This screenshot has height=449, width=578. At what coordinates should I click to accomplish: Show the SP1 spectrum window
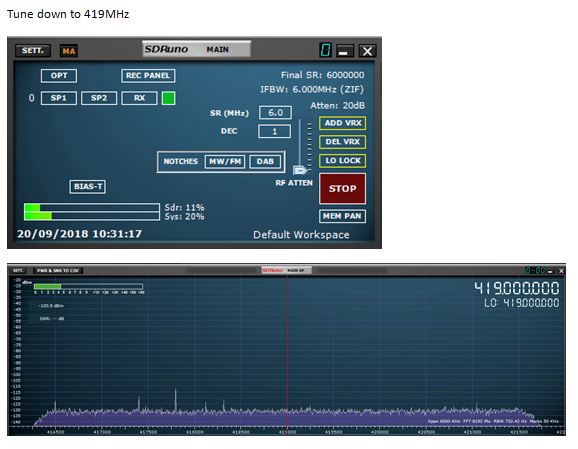point(59,98)
